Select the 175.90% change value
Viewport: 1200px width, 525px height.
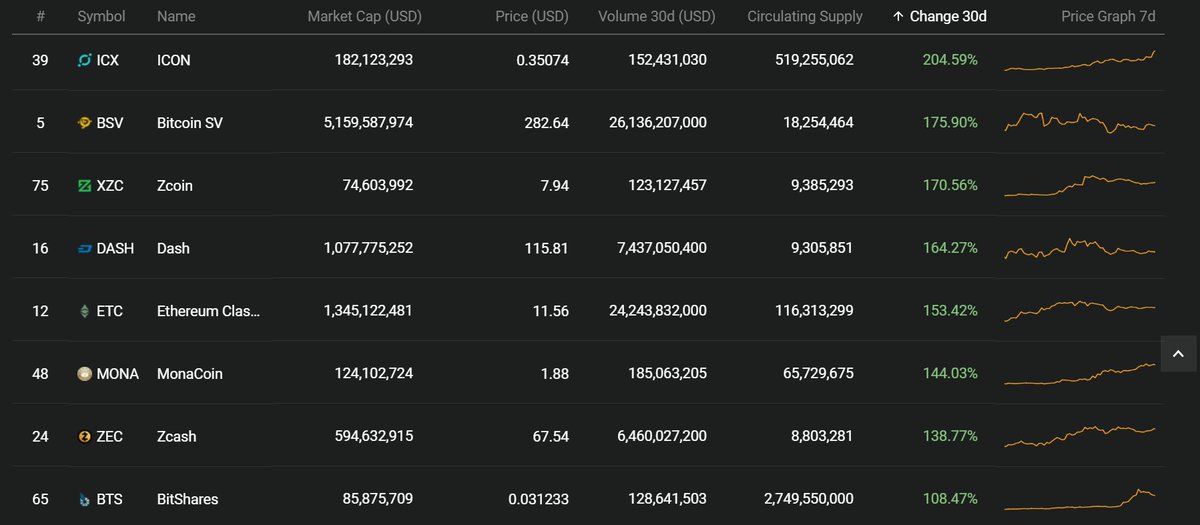click(950, 123)
